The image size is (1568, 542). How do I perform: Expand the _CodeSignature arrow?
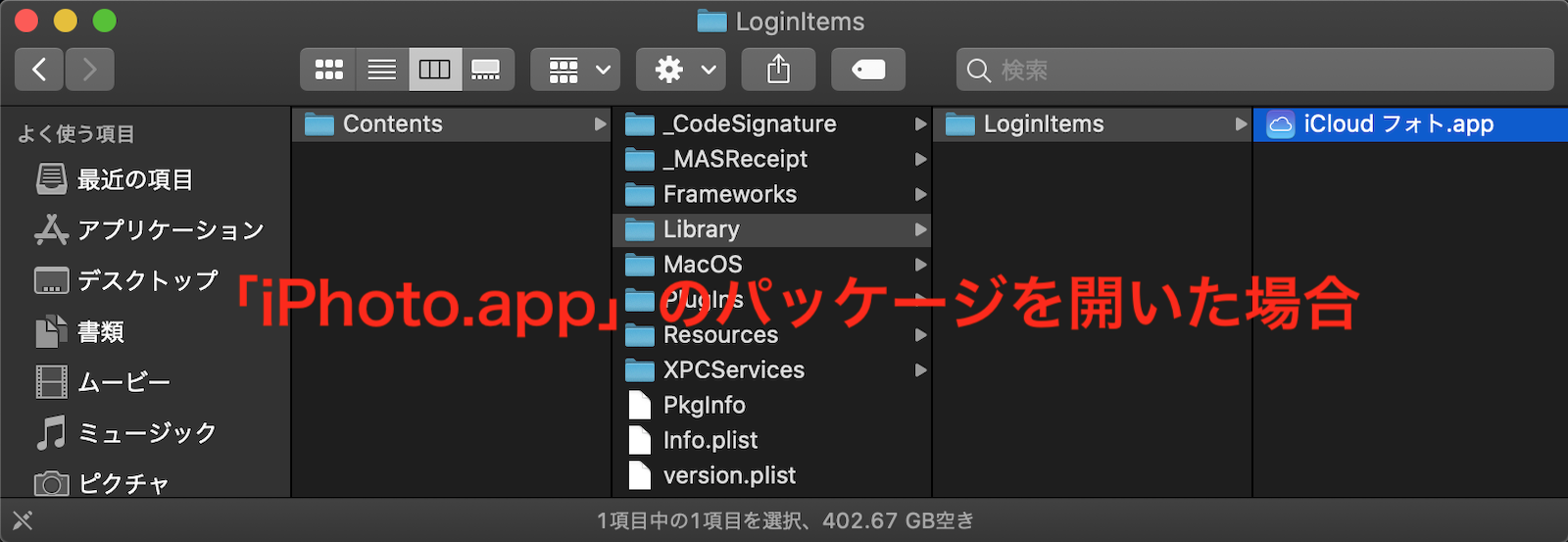pos(920,124)
